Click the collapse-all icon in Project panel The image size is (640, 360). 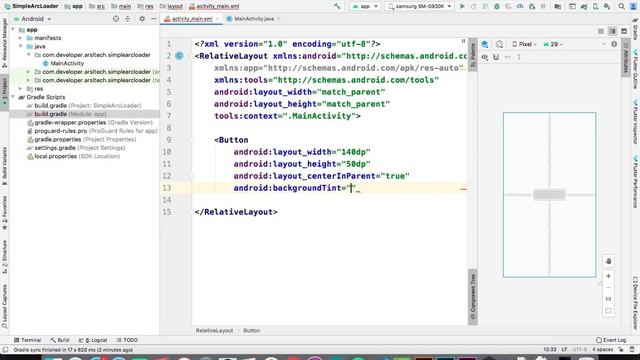click(128, 19)
